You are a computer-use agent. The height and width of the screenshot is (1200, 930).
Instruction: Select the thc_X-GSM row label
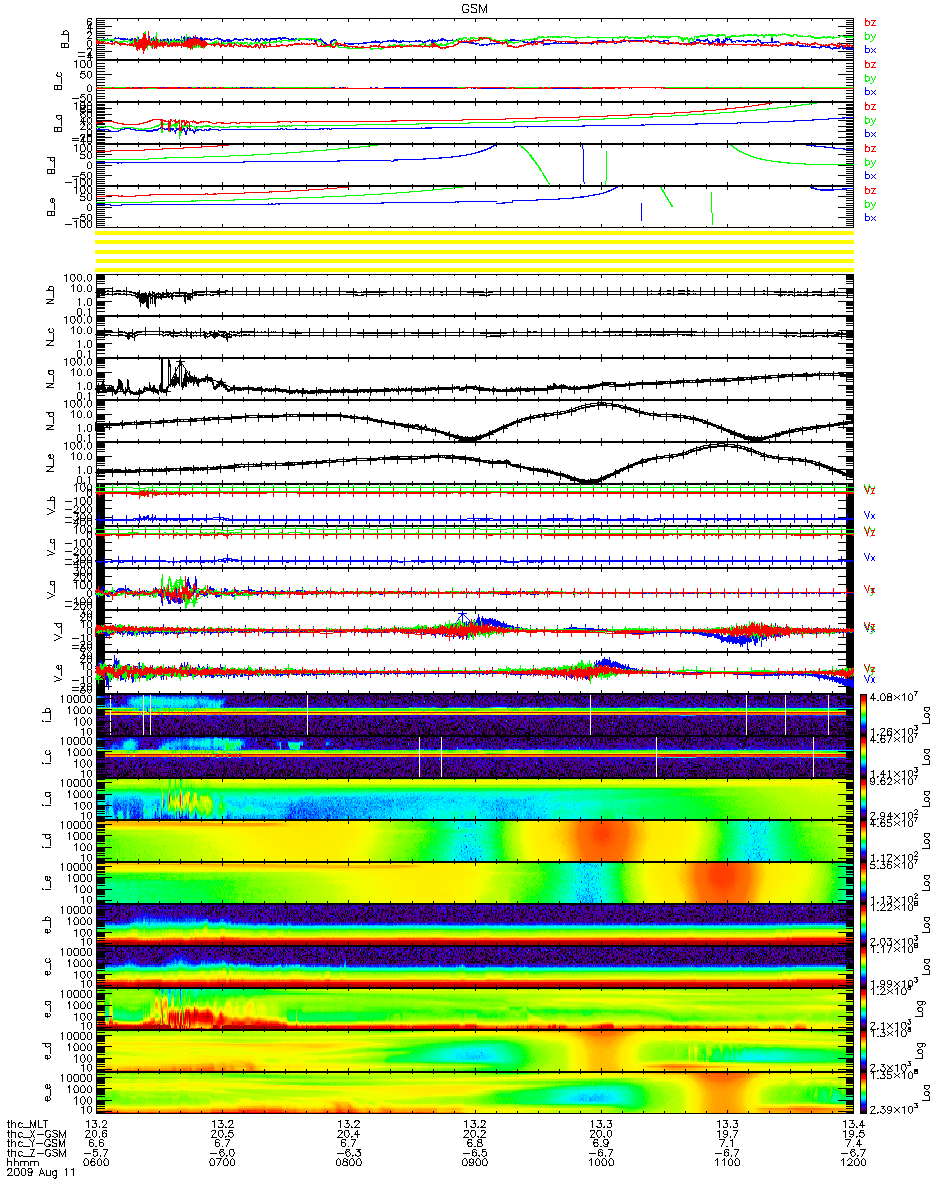[x=35, y=1134]
